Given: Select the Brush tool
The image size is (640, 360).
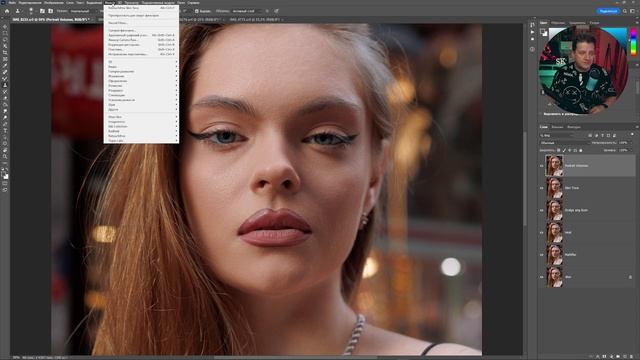Looking at the screenshot, I should [5, 79].
